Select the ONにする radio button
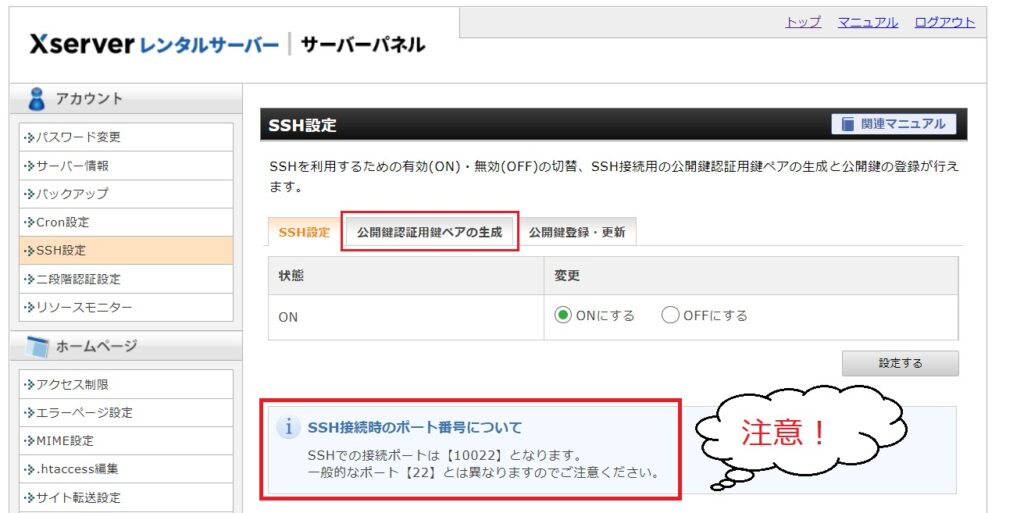Screen dimensions: 1024x513 [x=562, y=315]
